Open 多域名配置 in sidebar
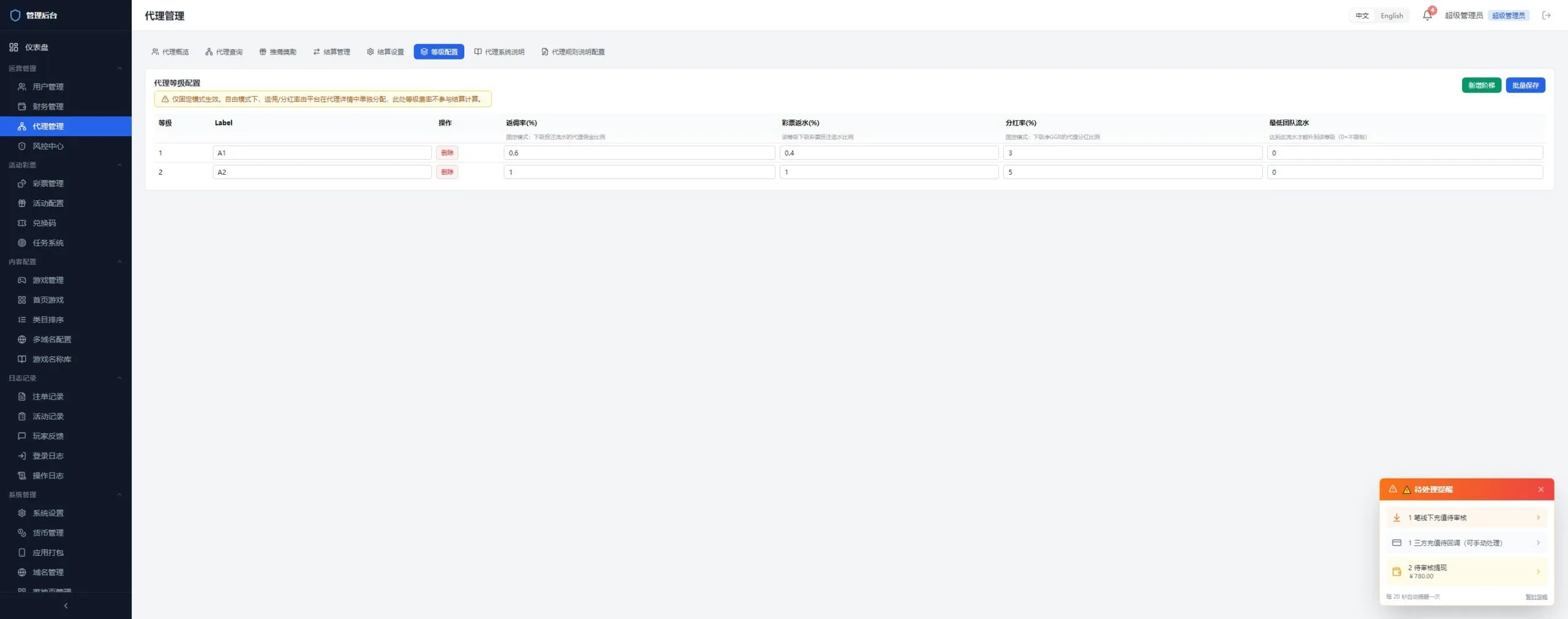 click(x=66, y=340)
